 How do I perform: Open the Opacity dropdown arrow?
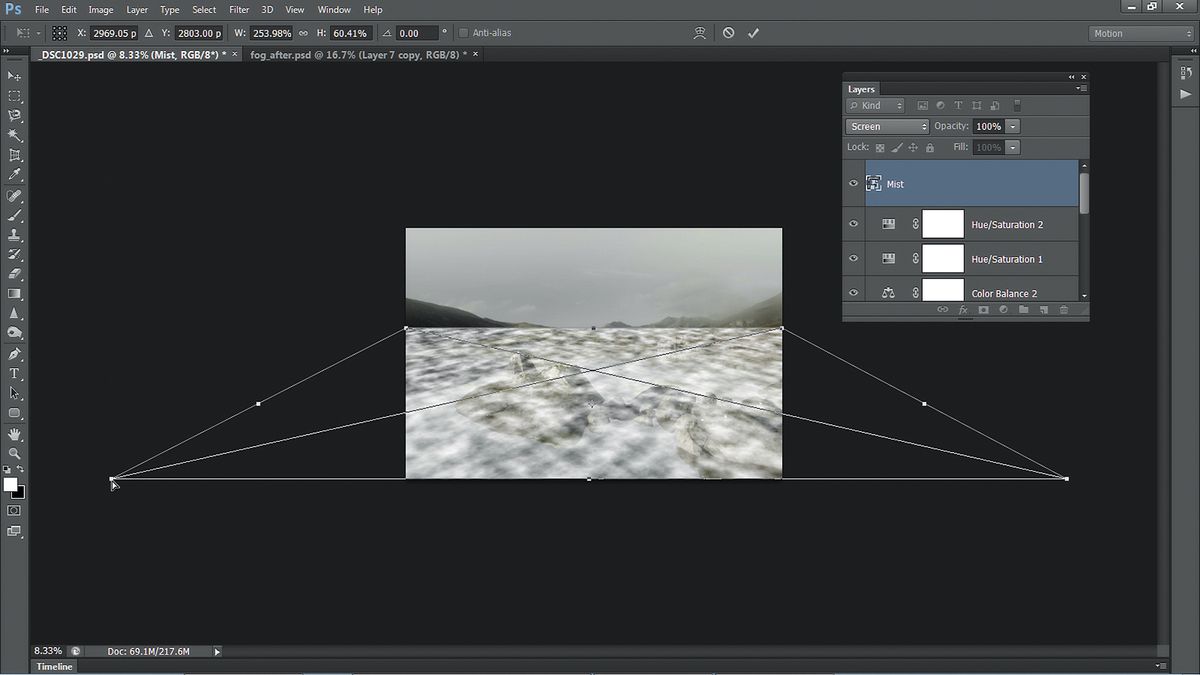click(1013, 127)
